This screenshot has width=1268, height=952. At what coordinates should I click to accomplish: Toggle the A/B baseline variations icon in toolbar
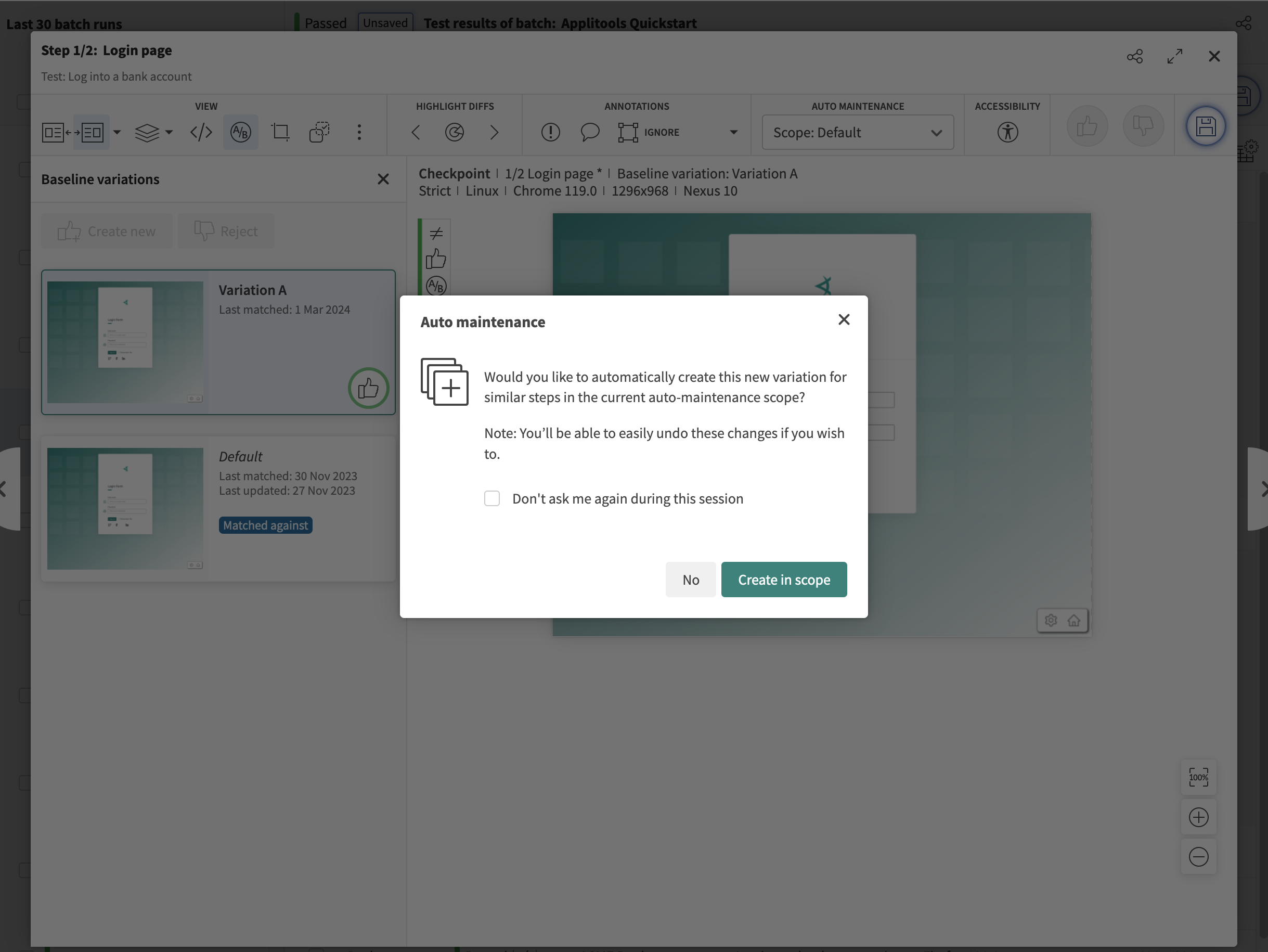coord(240,133)
